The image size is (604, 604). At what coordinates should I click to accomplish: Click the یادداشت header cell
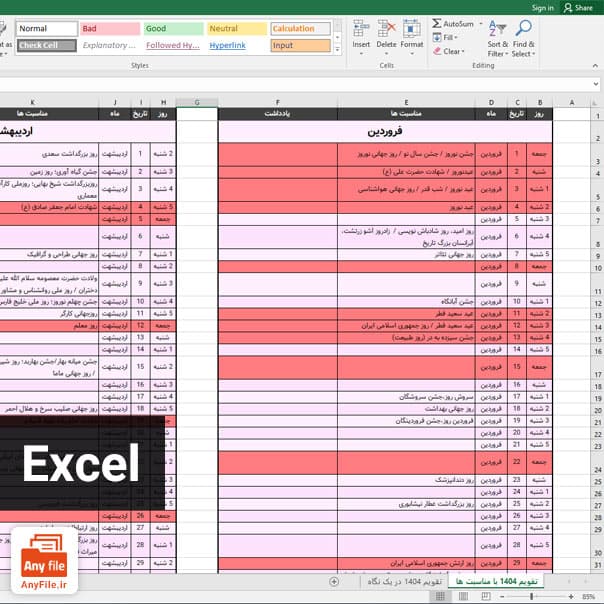(278, 114)
